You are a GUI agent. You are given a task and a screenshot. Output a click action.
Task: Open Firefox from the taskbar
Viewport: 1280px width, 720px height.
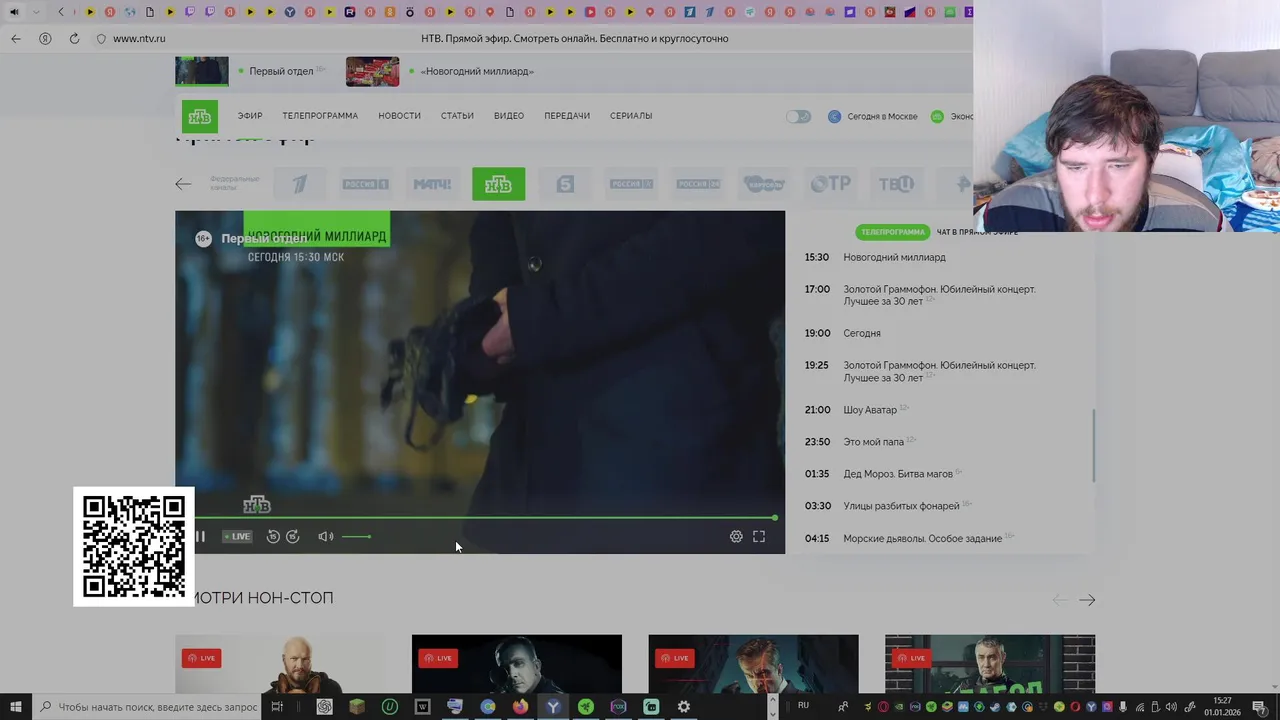[x=520, y=707]
